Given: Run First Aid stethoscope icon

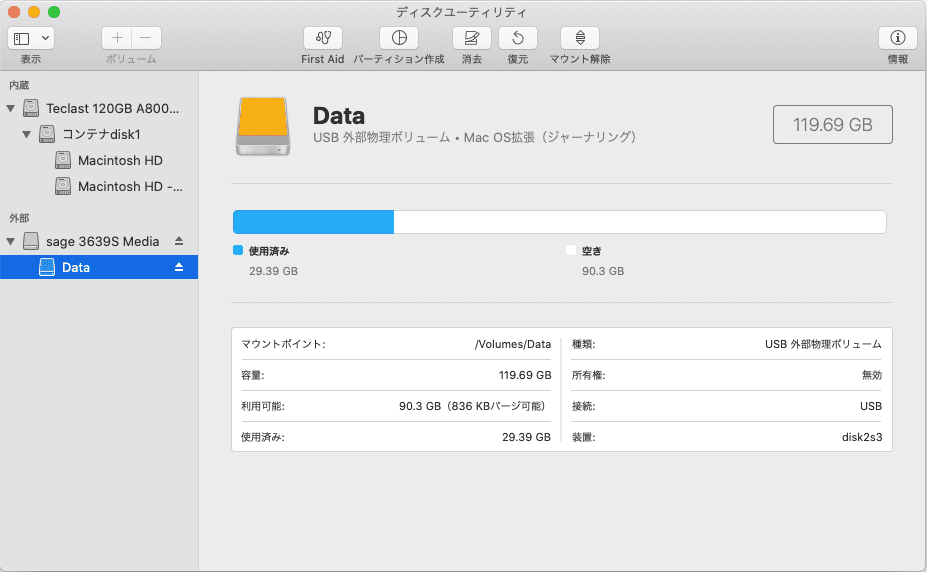Looking at the screenshot, I should click(323, 38).
